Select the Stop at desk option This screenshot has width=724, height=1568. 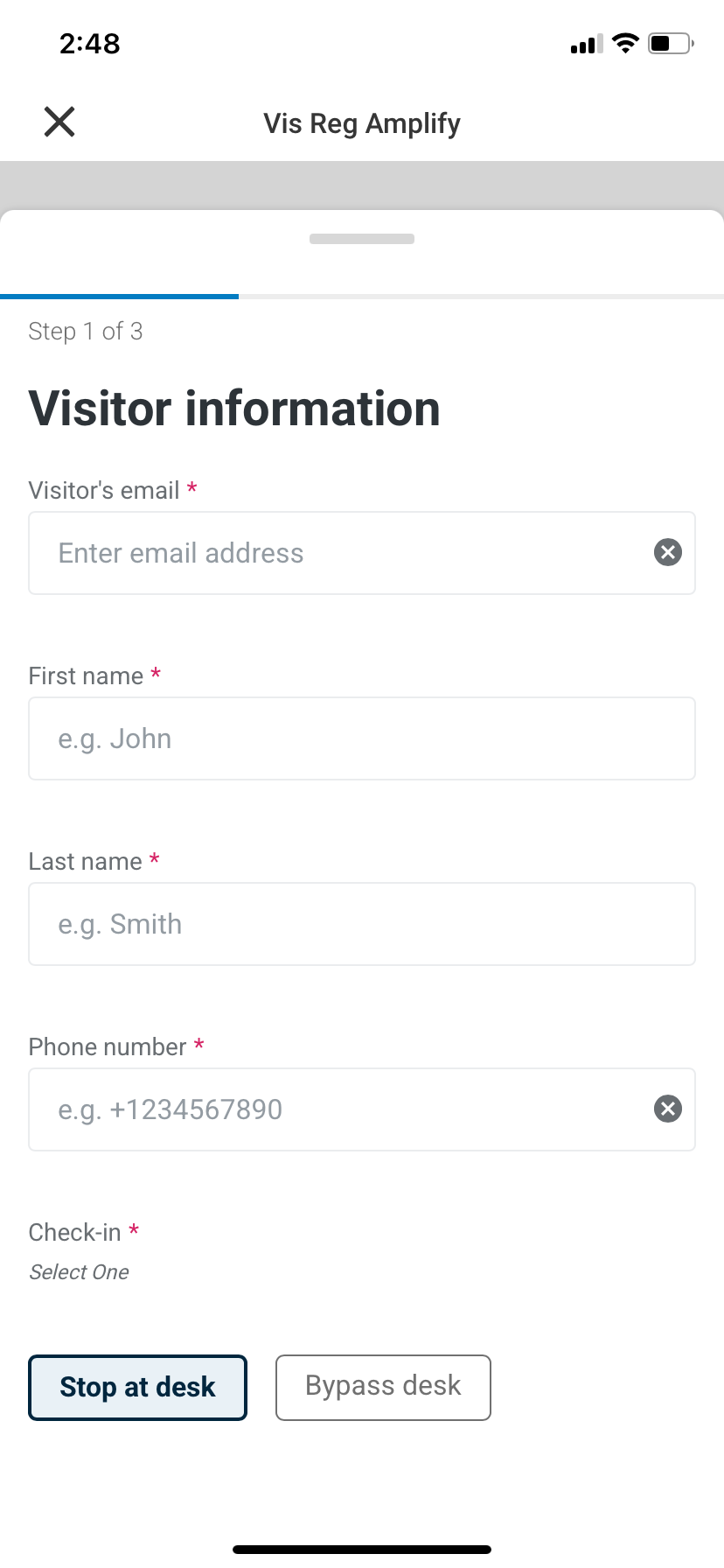137,1387
